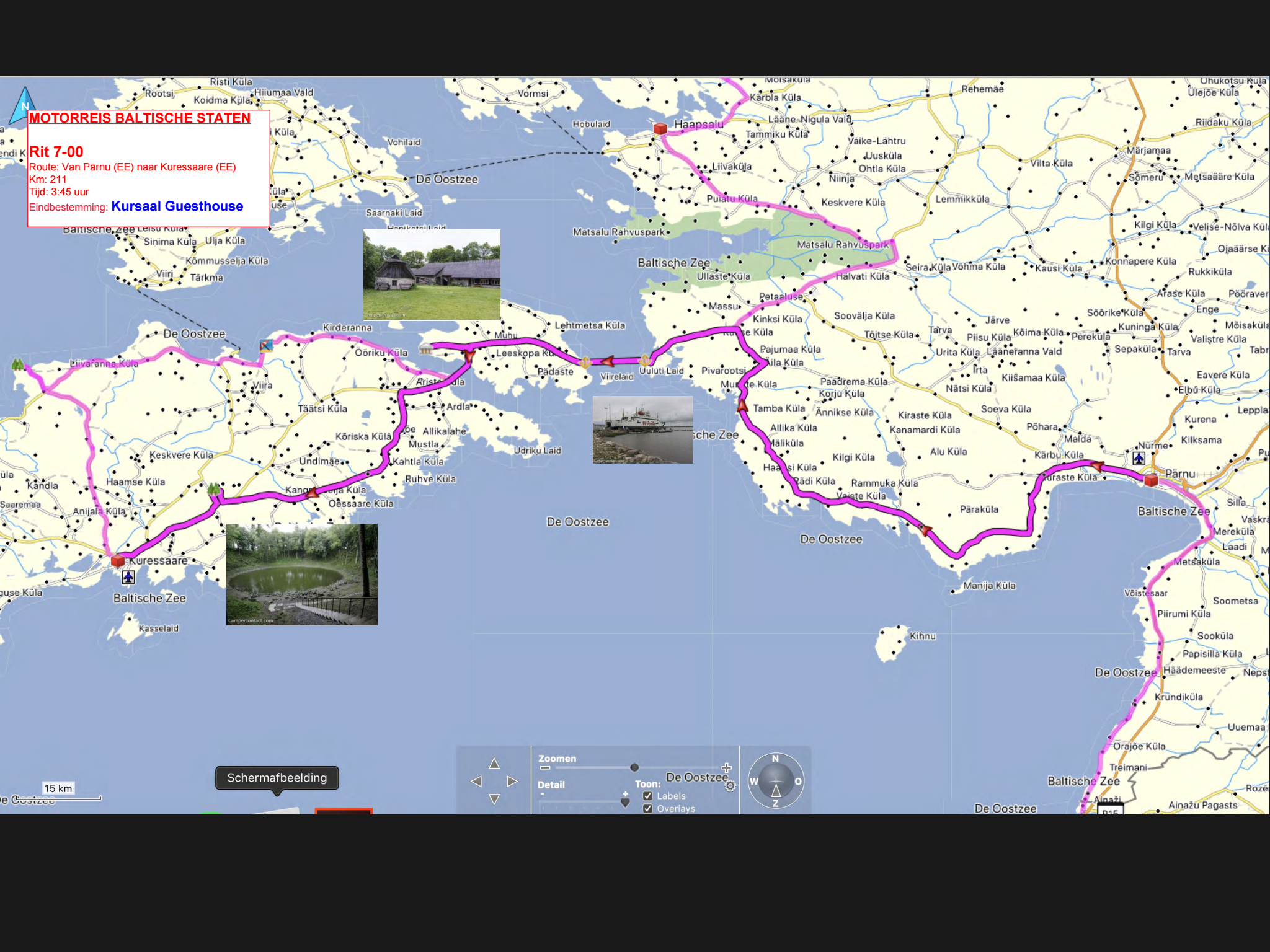Uncheck the Overlays checkbox
The width and height of the screenshot is (1270, 952).
(x=648, y=808)
